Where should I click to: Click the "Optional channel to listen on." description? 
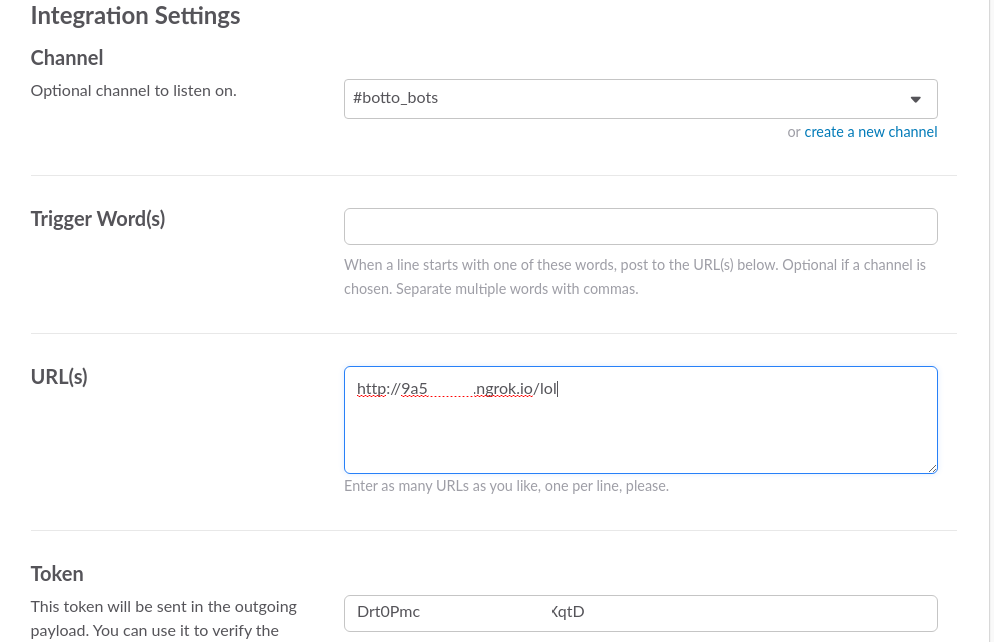point(133,91)
